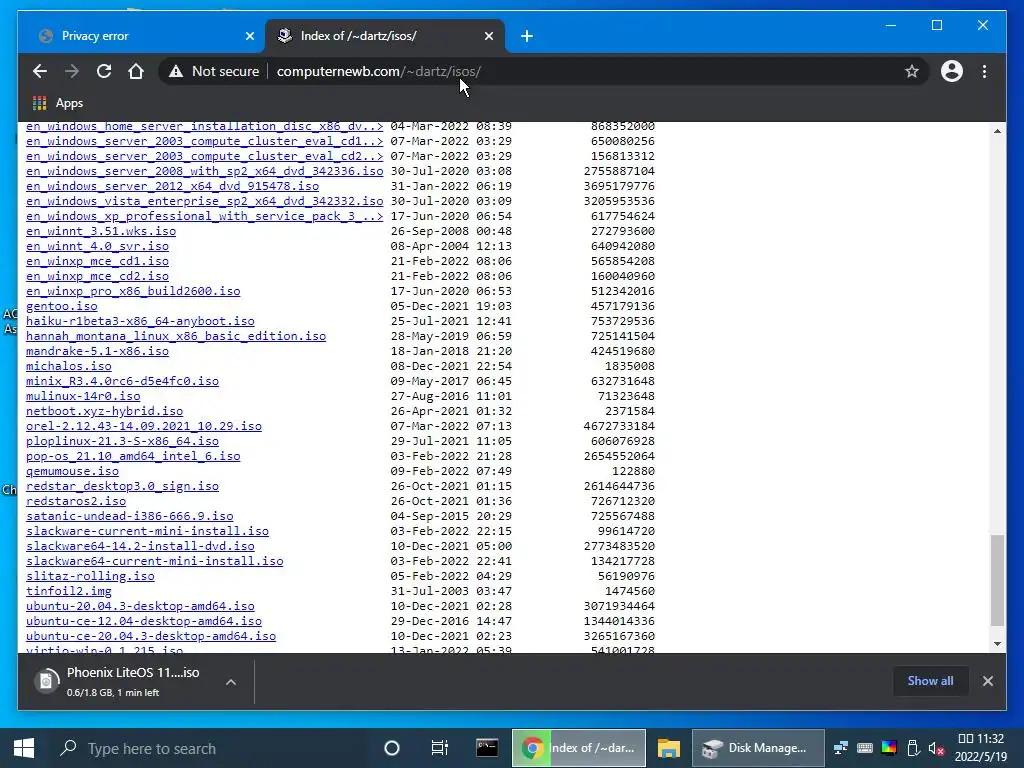Click ubuntu-20.04.3-desktop-amd64.iso
Image resolution: width=1024 pixels, height=768 pixels.
pos(140,607)
